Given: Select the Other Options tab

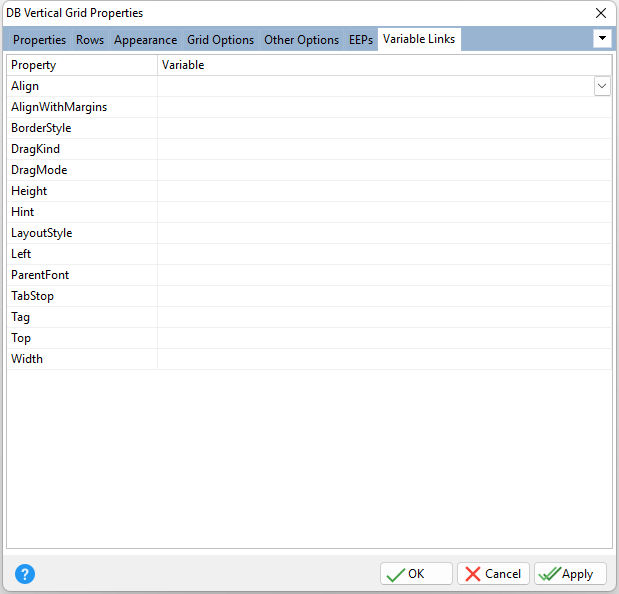Looking at the screenshot, I should 301,40.
